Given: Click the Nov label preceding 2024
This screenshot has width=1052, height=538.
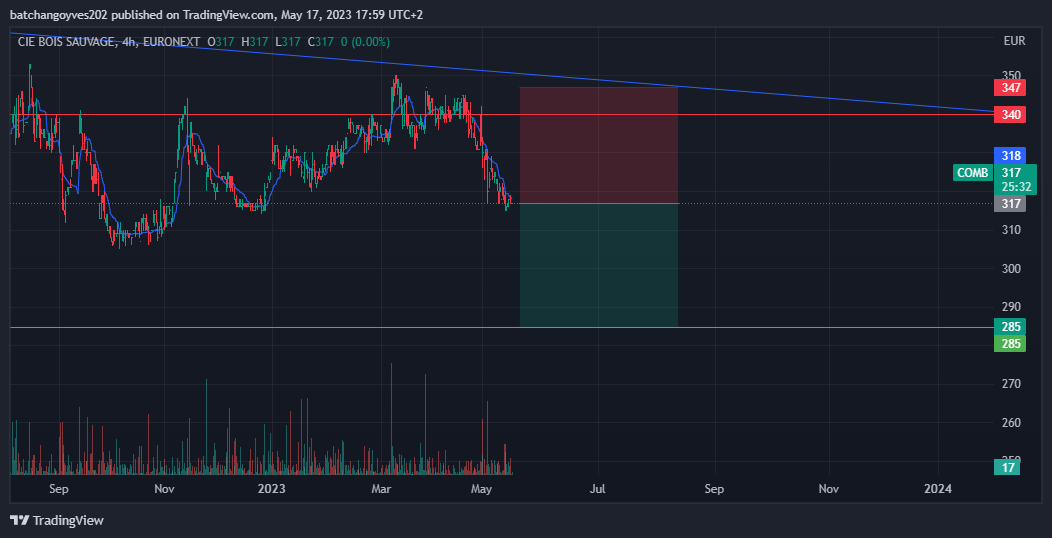Looking at the screenshot, I should click(829, 489).
